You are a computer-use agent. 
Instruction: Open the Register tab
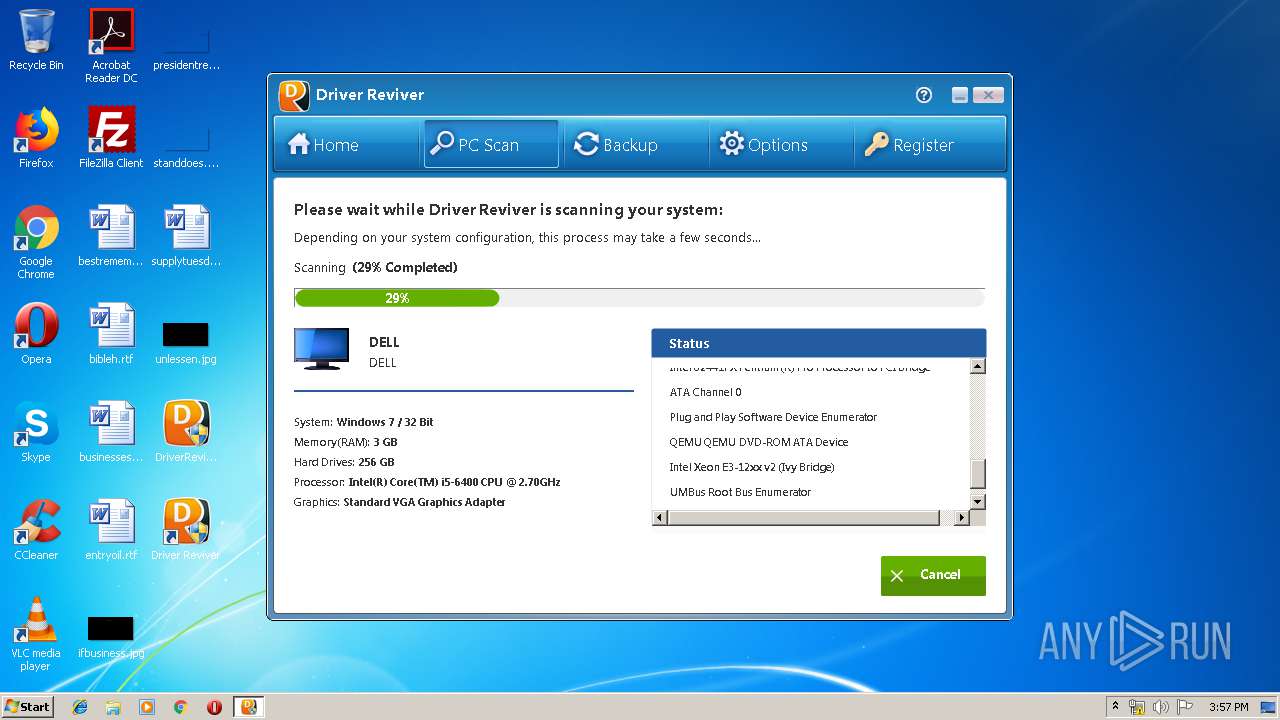pos(928,145)
